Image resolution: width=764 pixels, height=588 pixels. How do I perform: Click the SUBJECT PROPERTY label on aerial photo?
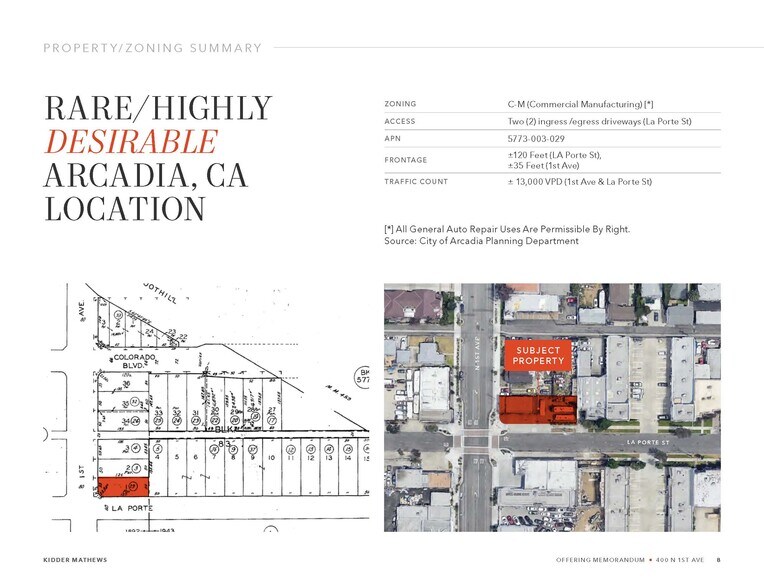[x=538, y=356]
